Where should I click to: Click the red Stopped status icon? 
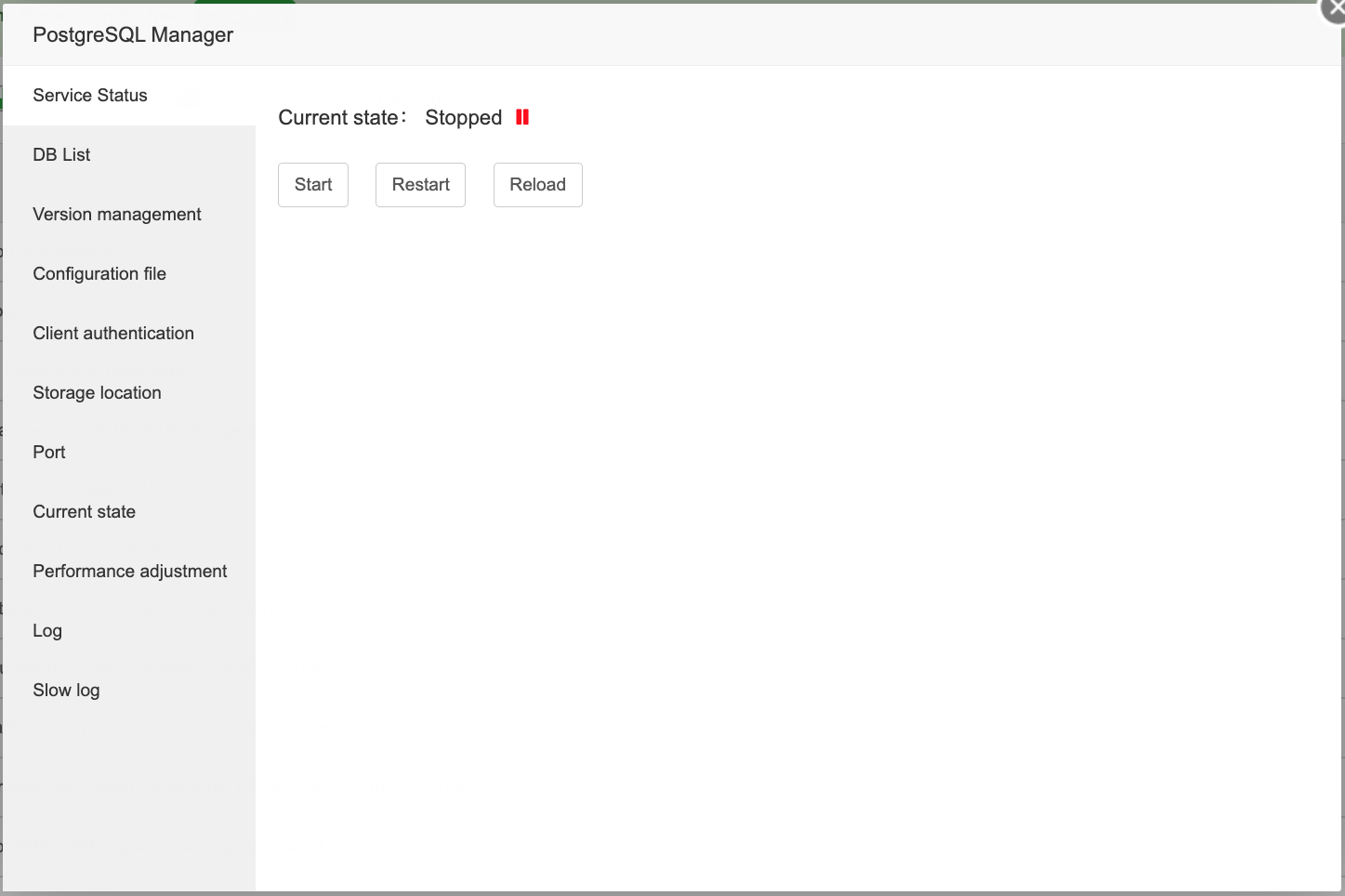[x=521, y=117]
